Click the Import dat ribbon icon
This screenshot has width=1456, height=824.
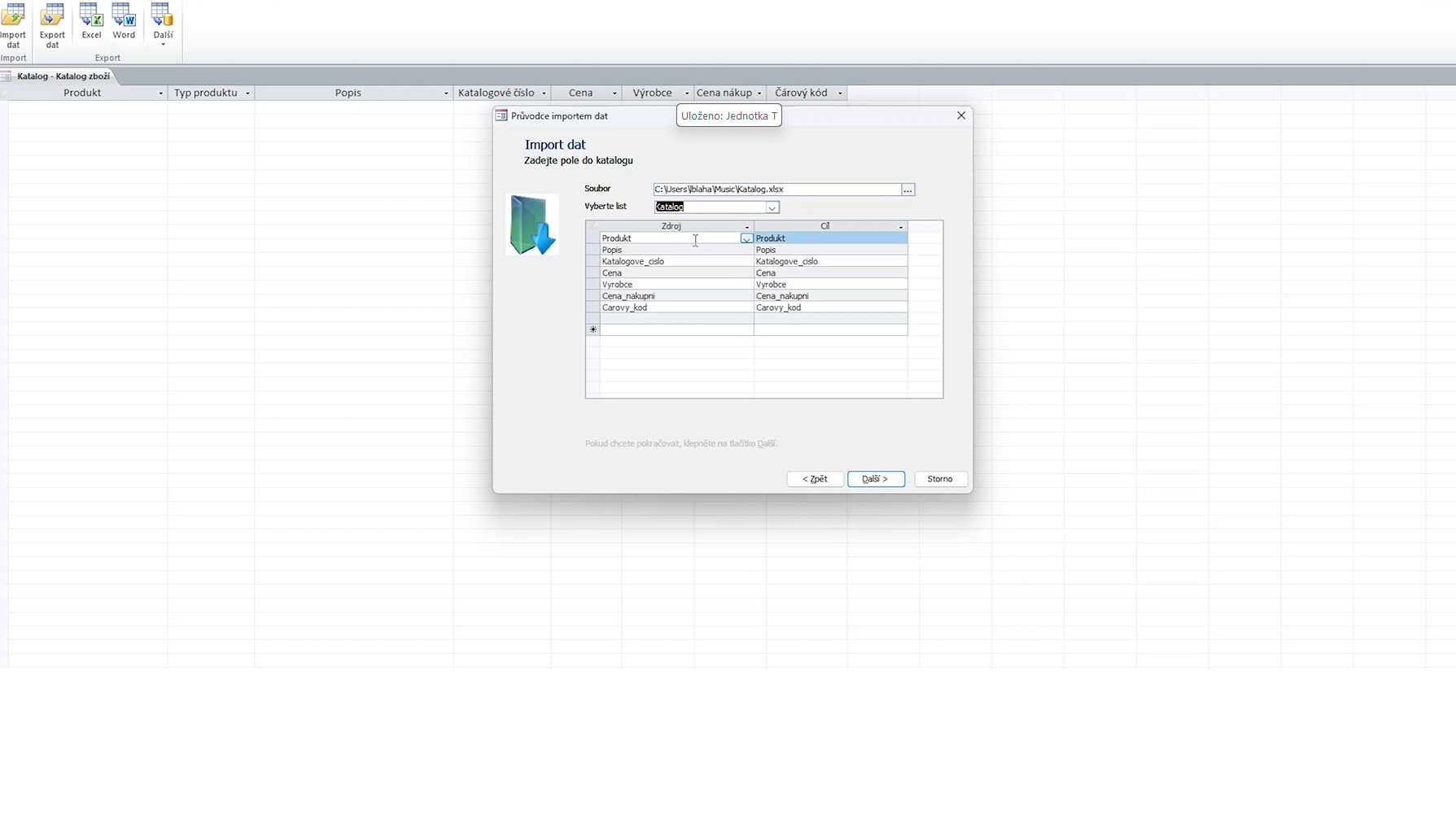click(x=13, y=25)
